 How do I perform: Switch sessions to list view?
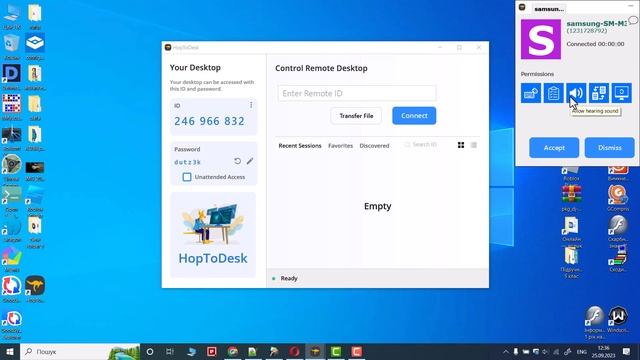coord(473,145)
